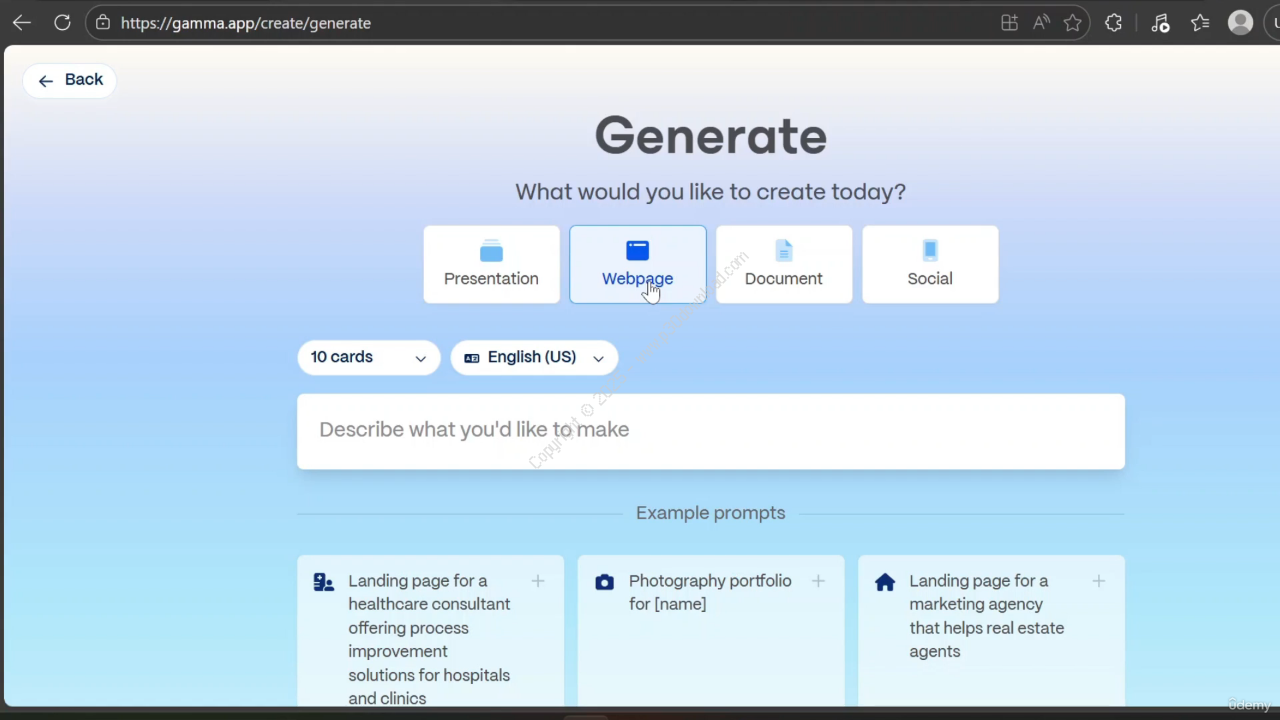1280x720 pixels.
Task: Expand the 10 cards dropdown
Action: coord(368,357)
